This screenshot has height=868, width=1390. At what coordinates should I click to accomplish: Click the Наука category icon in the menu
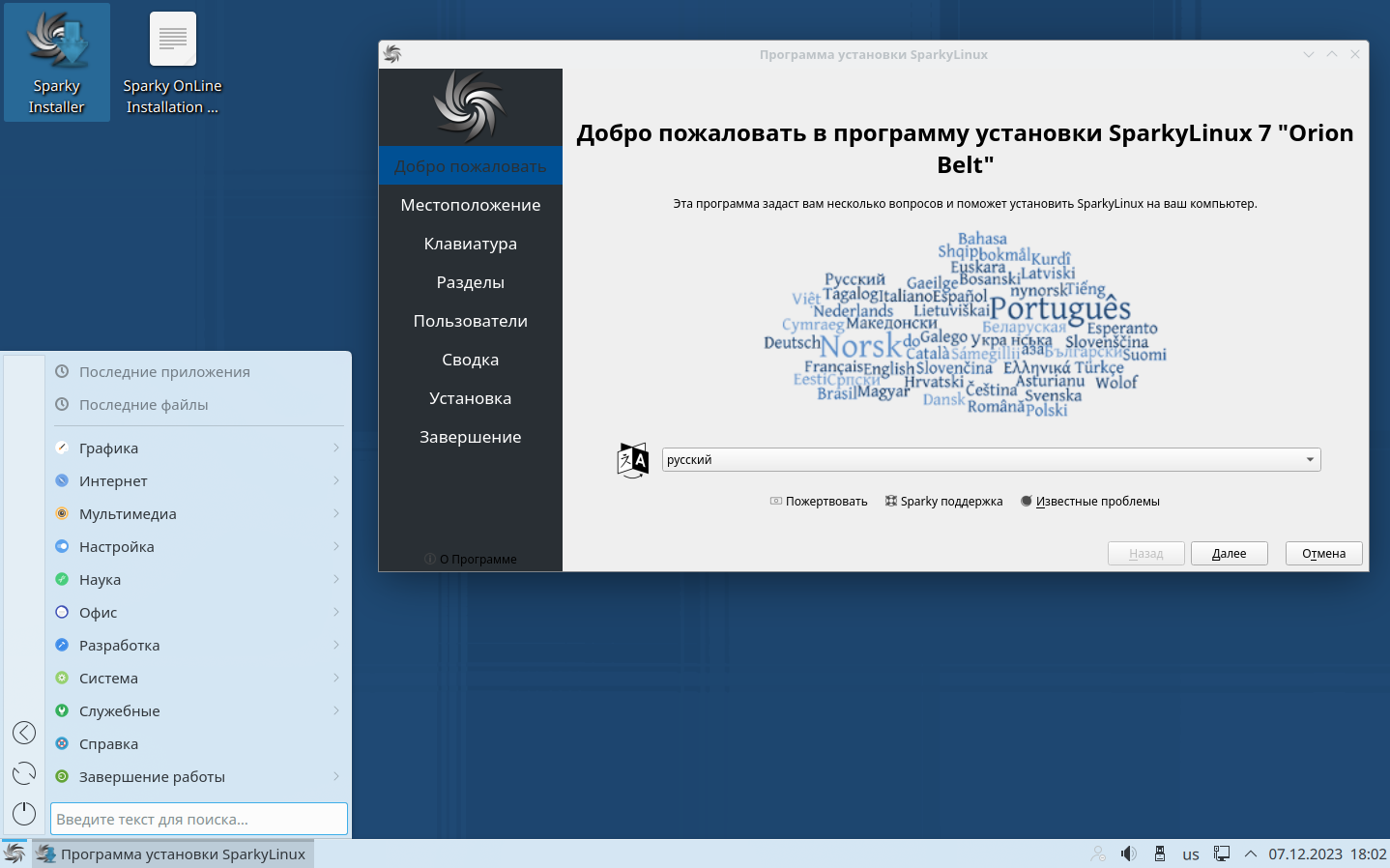click(62, 579)
